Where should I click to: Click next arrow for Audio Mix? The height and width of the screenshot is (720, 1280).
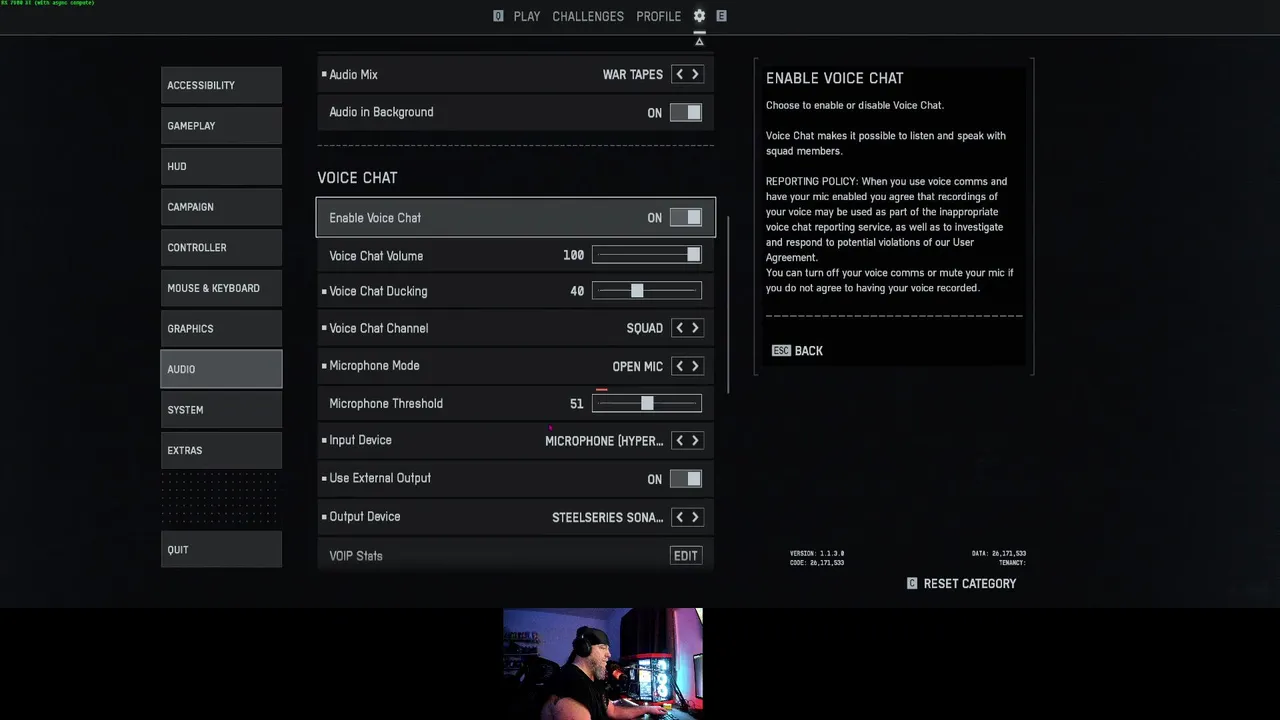[x=695, y=75]
